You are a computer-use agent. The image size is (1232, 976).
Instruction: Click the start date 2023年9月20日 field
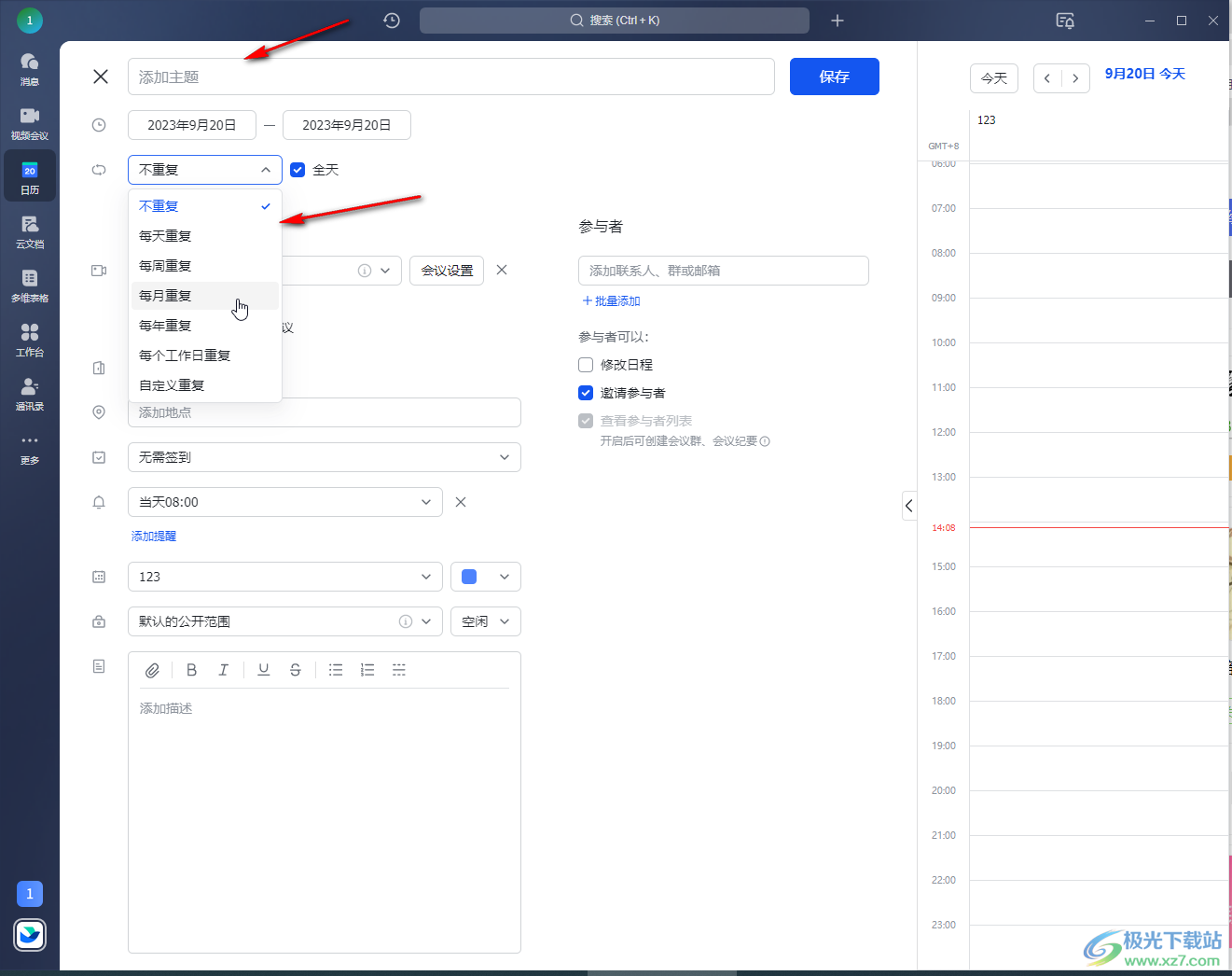click(x=192, y=125)
